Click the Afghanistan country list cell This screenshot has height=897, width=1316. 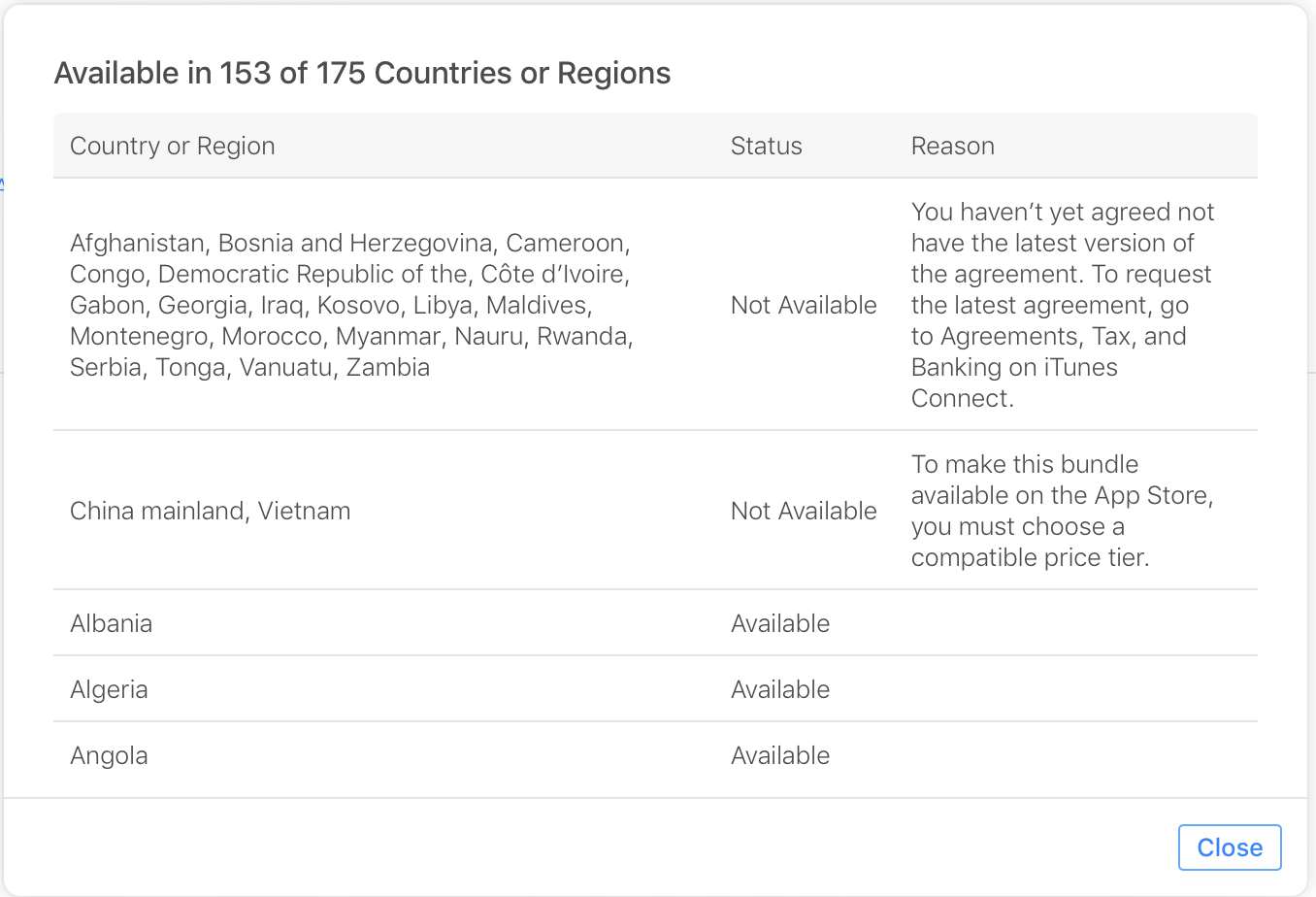tap(137, 243)
